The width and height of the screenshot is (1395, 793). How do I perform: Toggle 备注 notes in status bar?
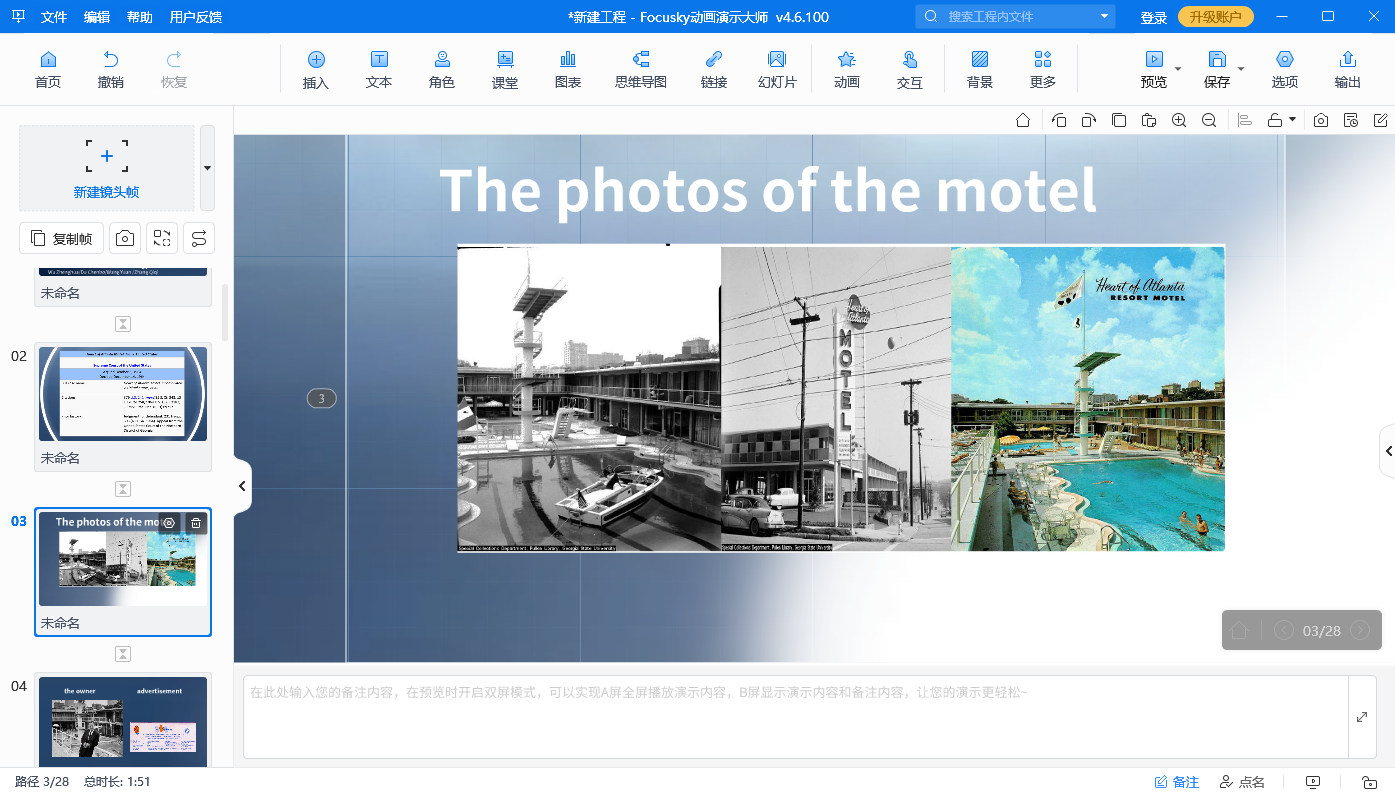(1177, 782)
